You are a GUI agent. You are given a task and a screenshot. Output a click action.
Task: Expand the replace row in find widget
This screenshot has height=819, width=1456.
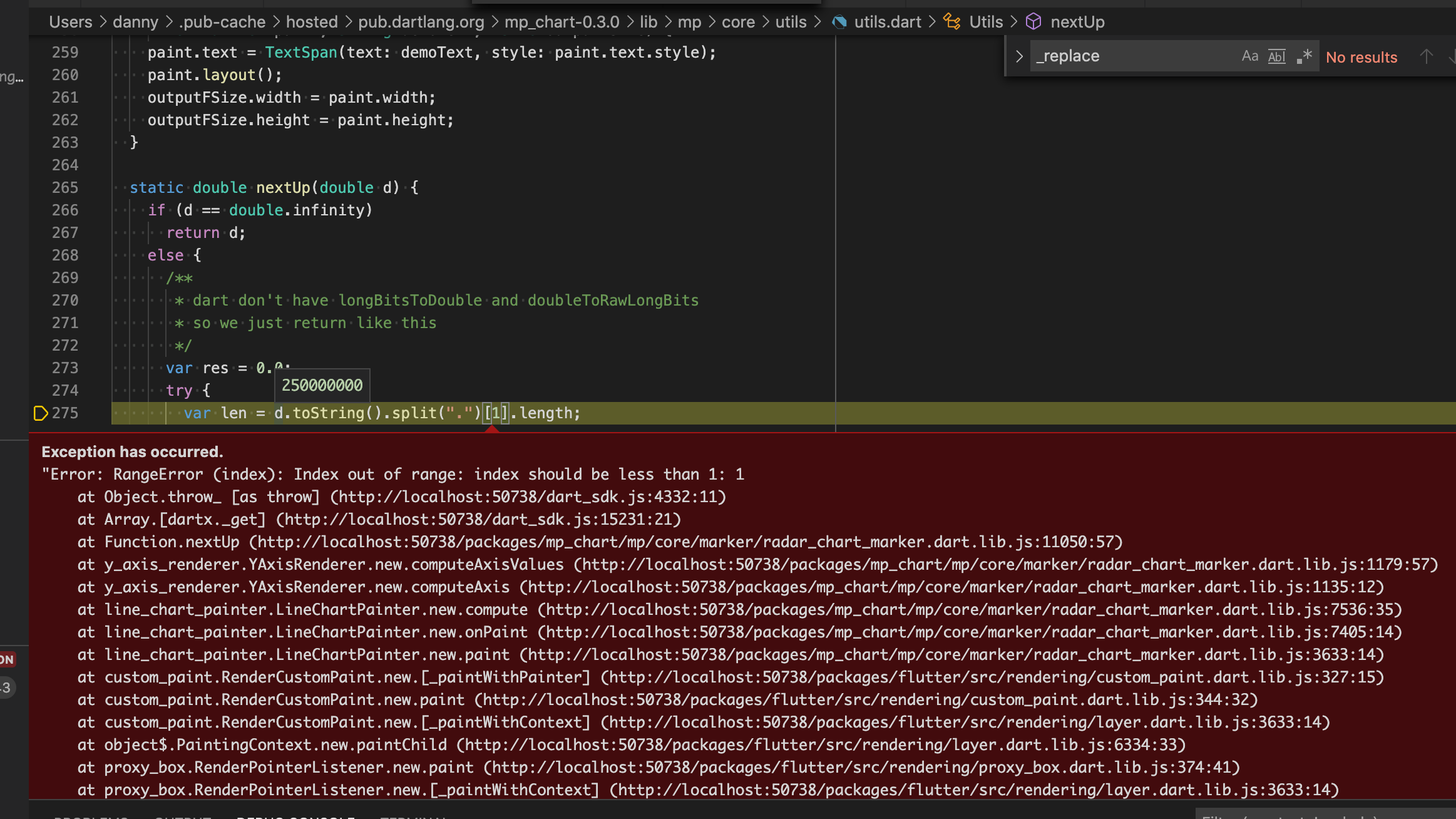click(x=1019, y=56)
